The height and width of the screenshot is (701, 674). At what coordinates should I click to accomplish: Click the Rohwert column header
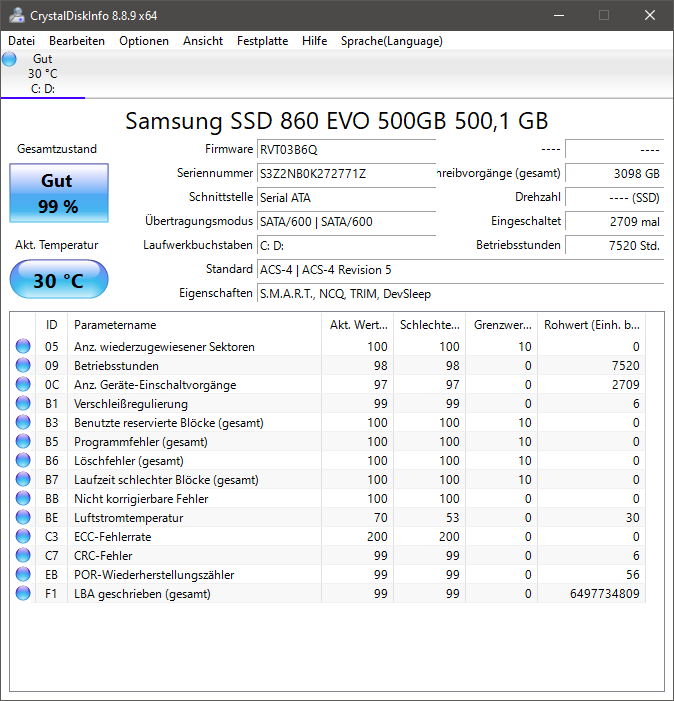592,325
